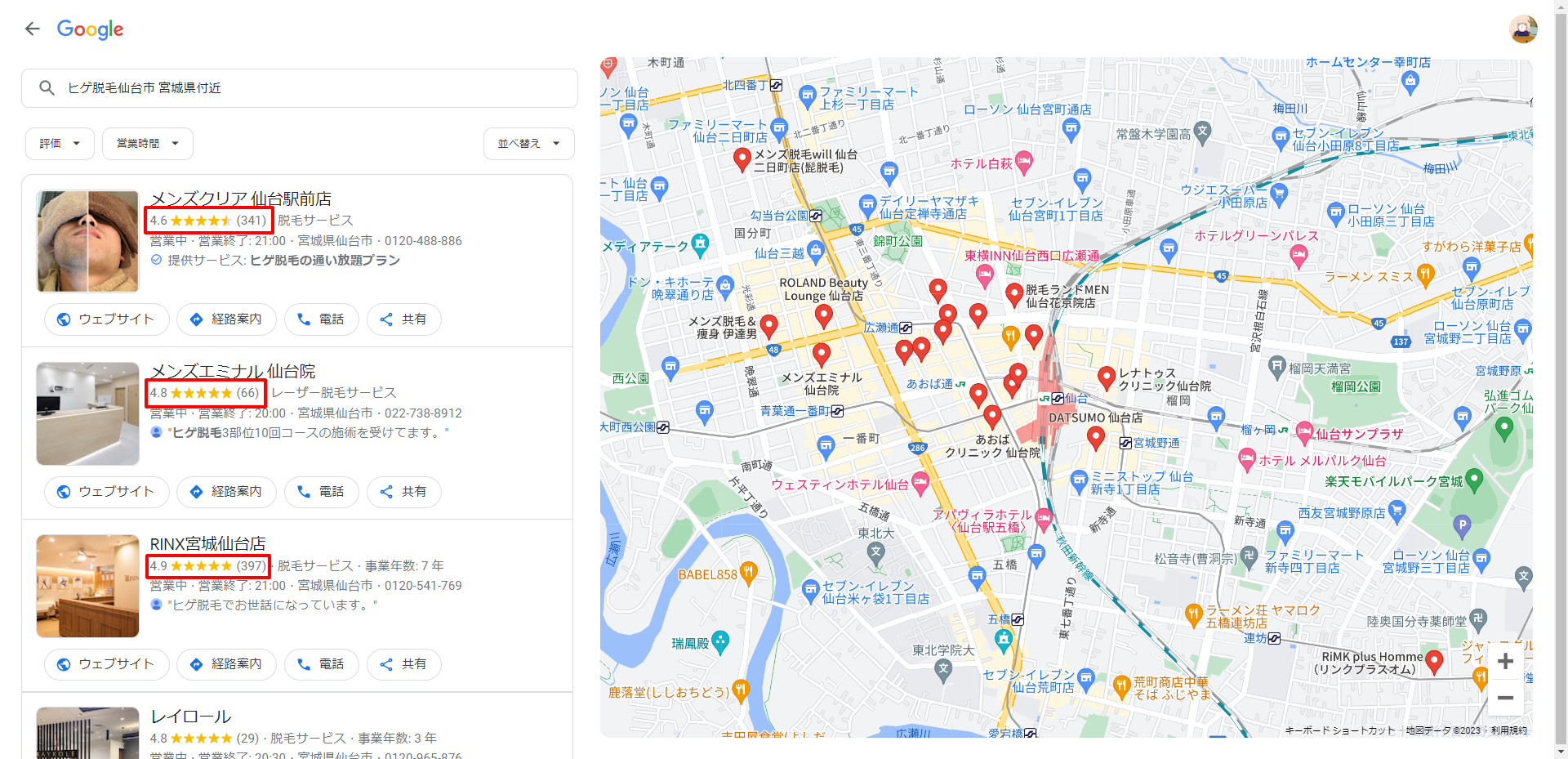Open レイロール listing title
Screen dimensions: 1568x759
coord(190,717)
